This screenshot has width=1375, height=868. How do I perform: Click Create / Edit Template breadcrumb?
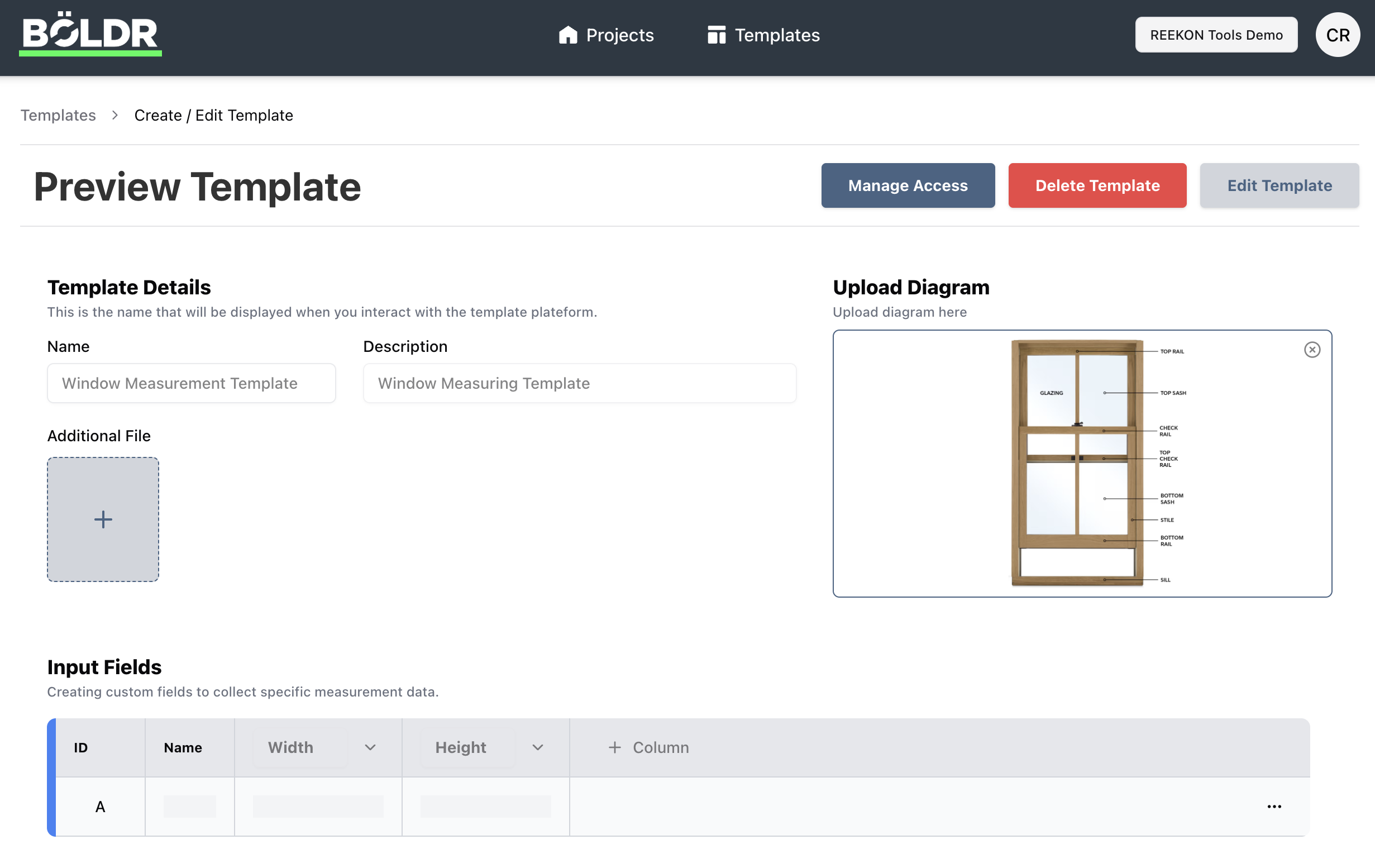(213, 115)
